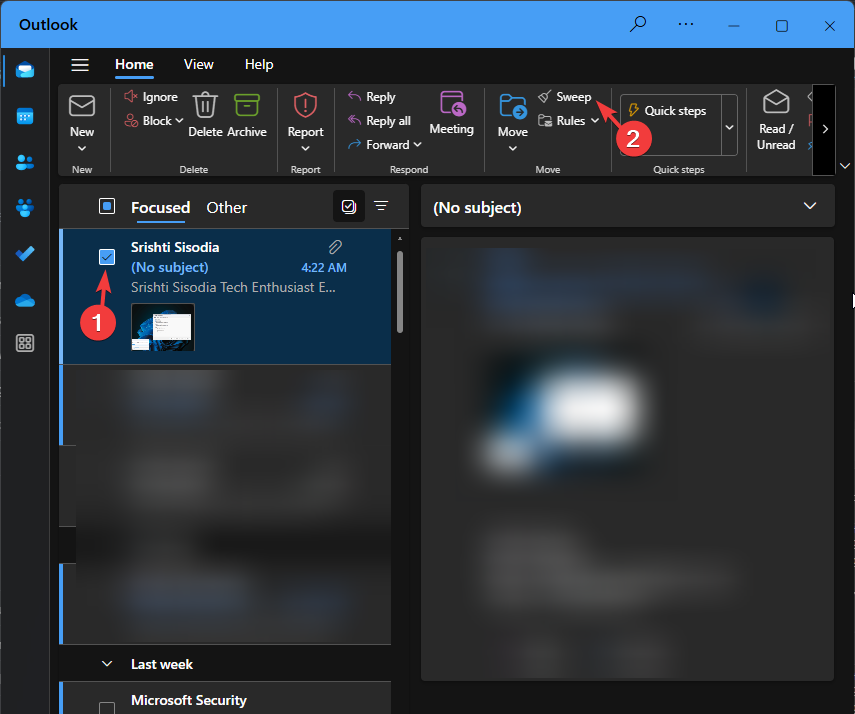Open Calendar from the left sidebar
This screenshot has height=714, width=855.
[24, 117]
